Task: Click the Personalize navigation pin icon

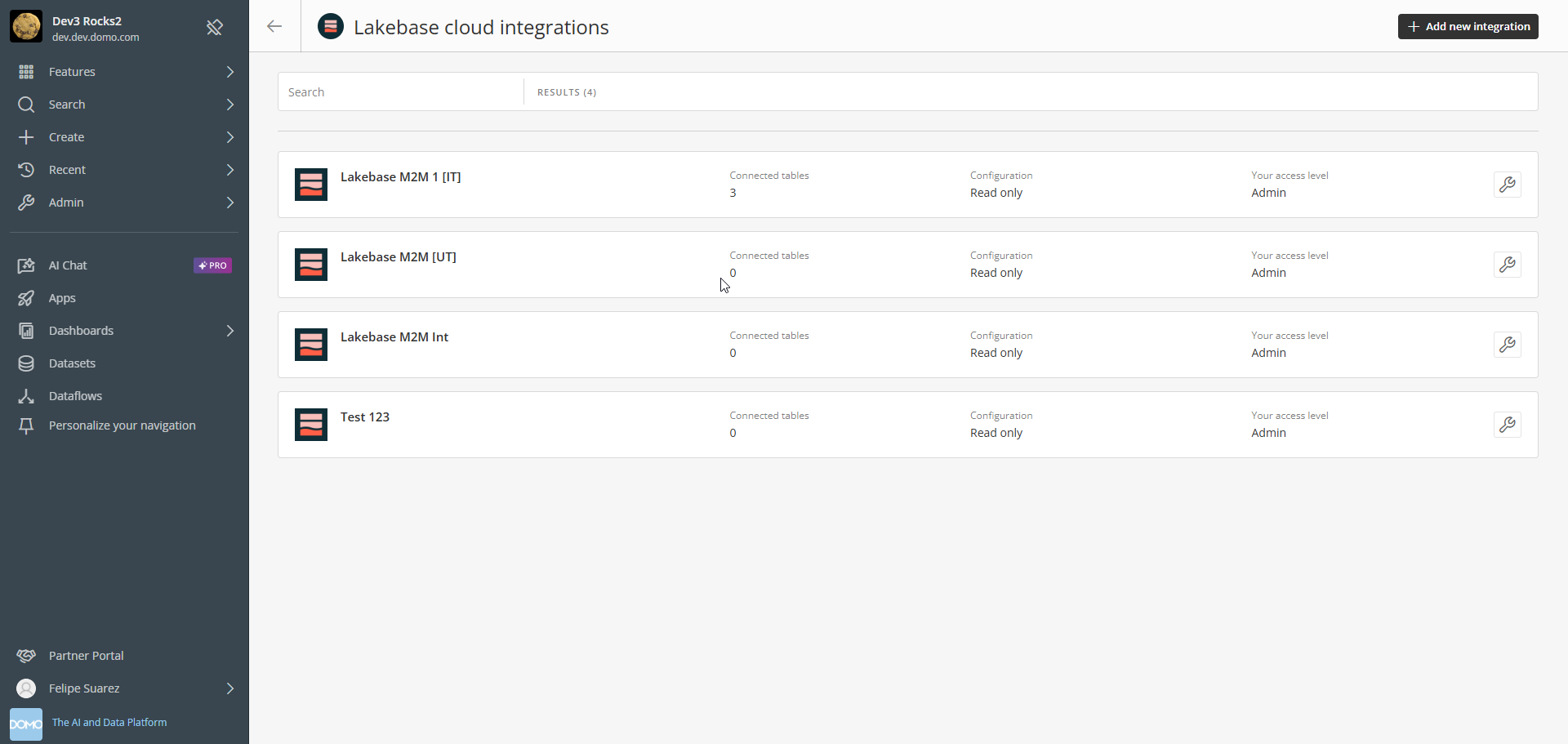Action: 26,425
